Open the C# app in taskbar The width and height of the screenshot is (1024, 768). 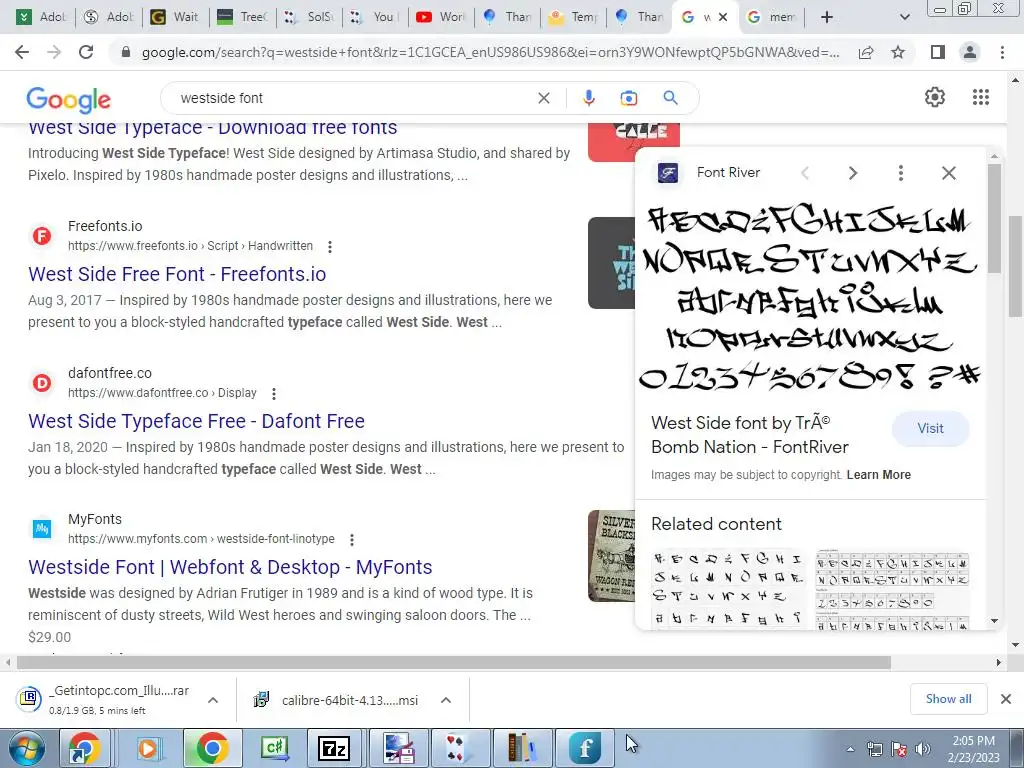click(x=274, y=748)
